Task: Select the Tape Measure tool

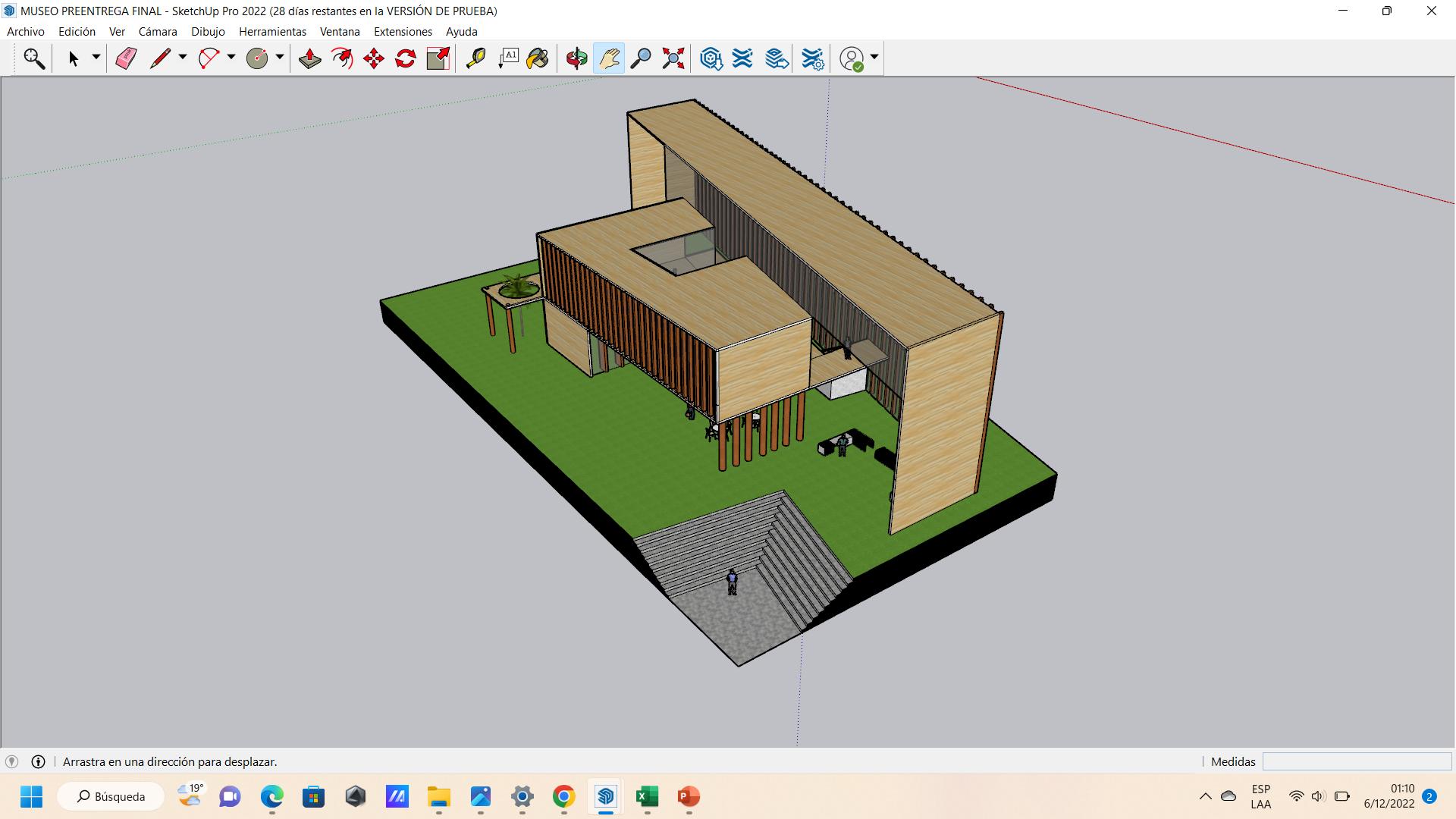Action: tap(475, 58)
